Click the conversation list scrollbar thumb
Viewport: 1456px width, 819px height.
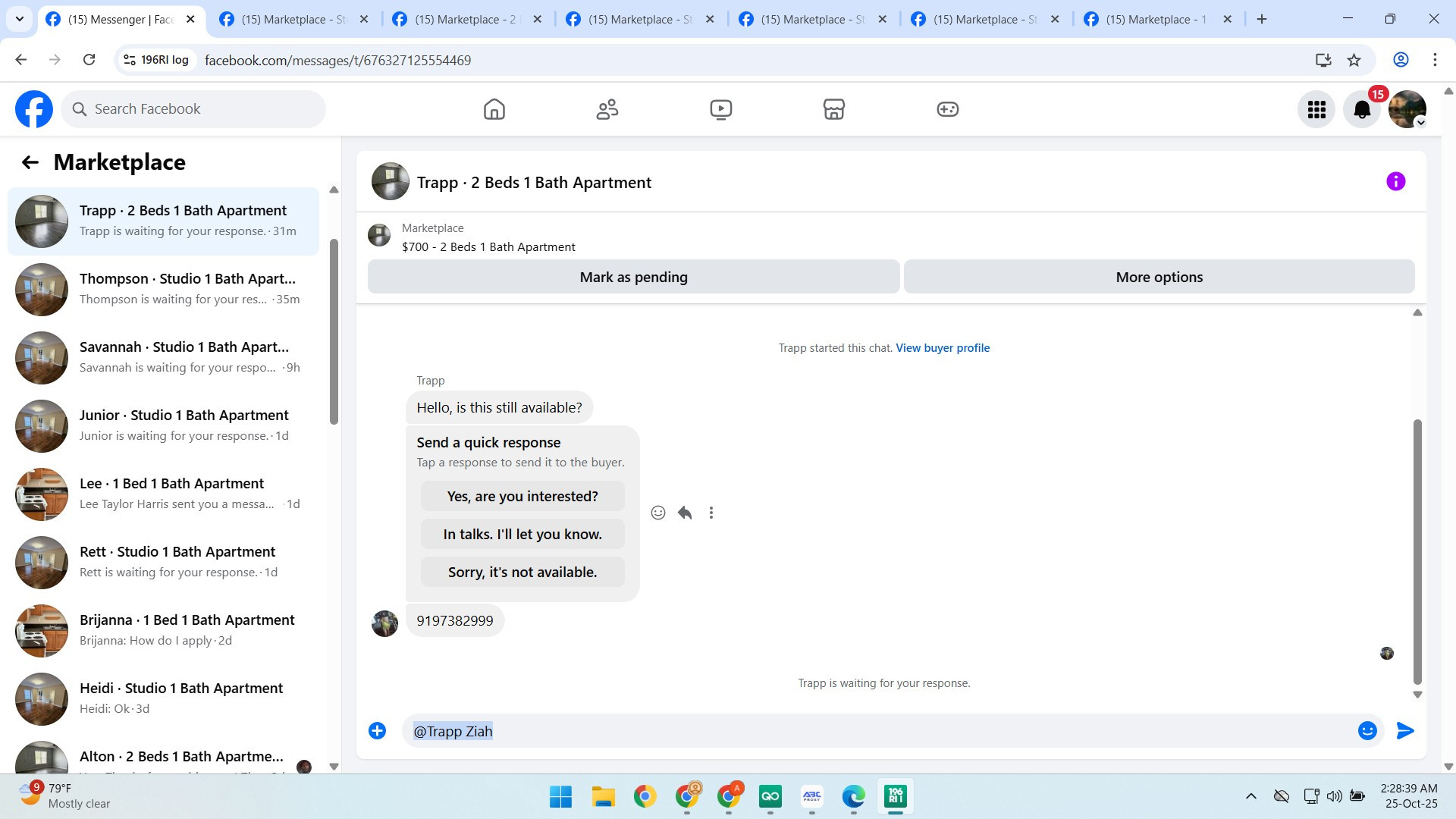pyautogui.click(x=334, y=331)
